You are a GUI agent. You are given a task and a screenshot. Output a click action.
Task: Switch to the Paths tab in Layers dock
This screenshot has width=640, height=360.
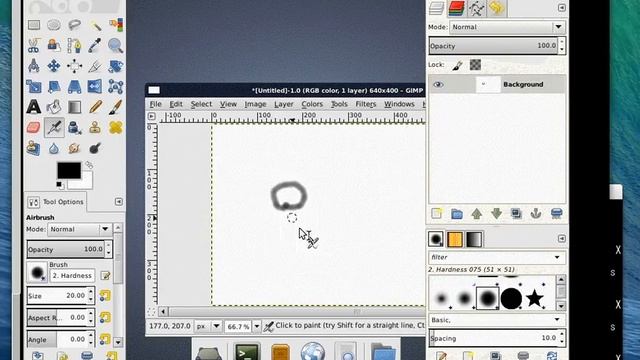pos(476,8)
